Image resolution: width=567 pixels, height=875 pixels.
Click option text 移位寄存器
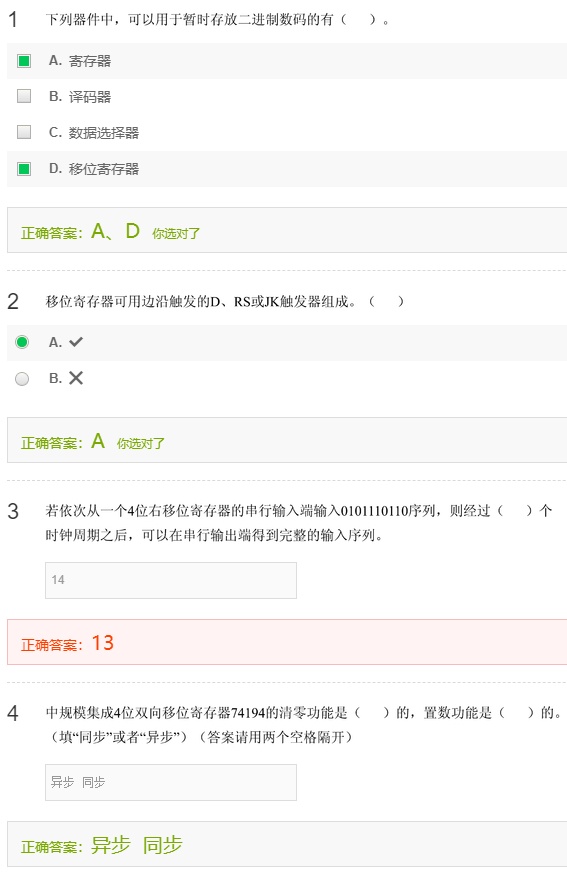[104, 169]
